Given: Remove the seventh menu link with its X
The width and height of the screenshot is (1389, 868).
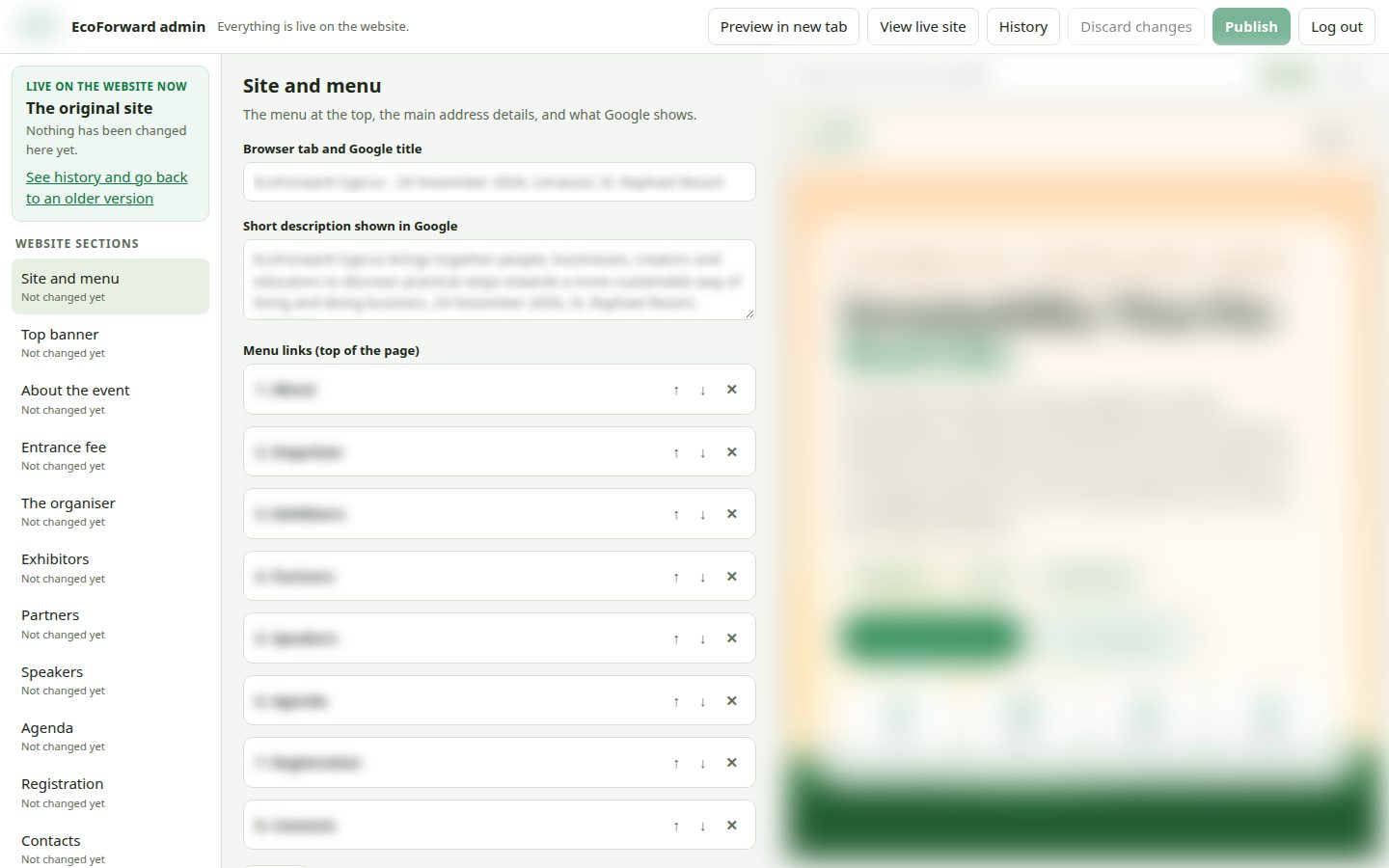Looking at the screenshot, I should tap(732, 763).
